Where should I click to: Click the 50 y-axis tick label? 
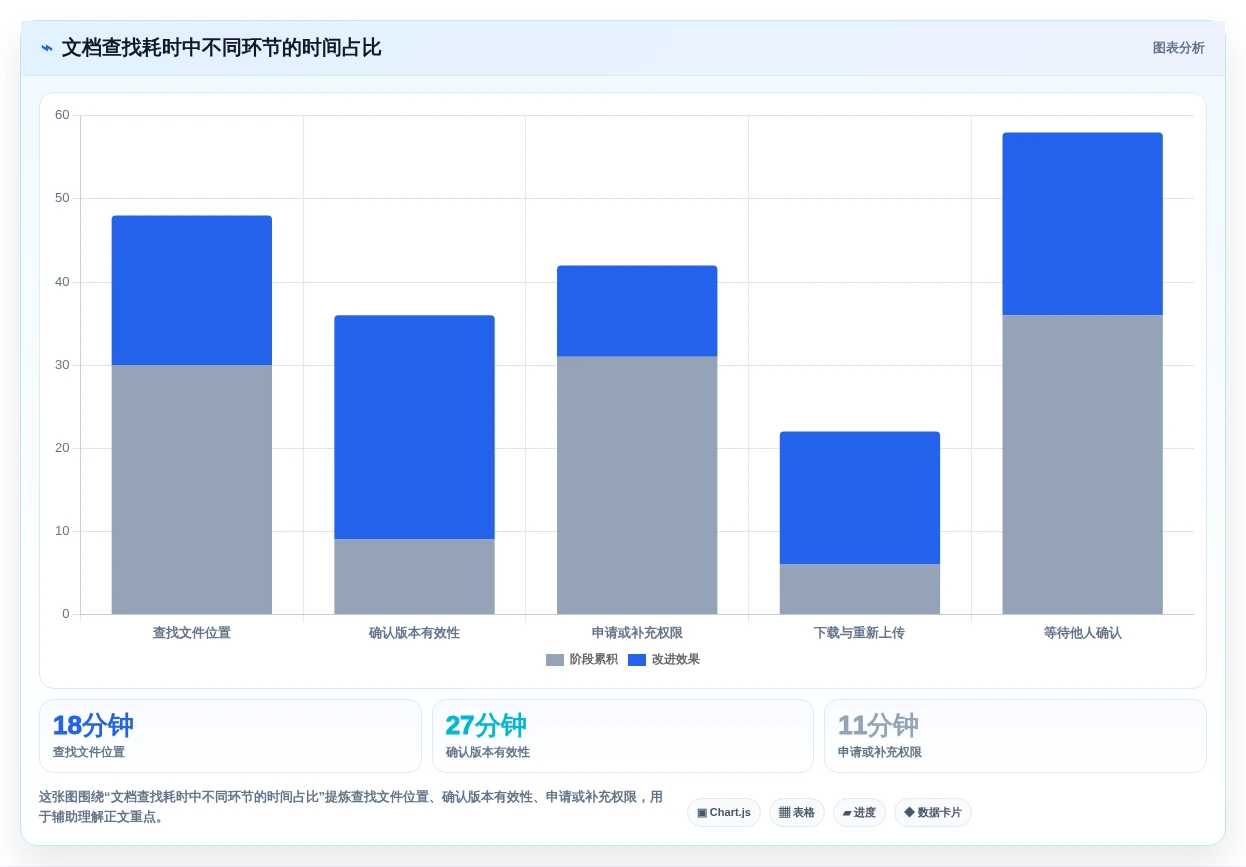tap(62, 198)
